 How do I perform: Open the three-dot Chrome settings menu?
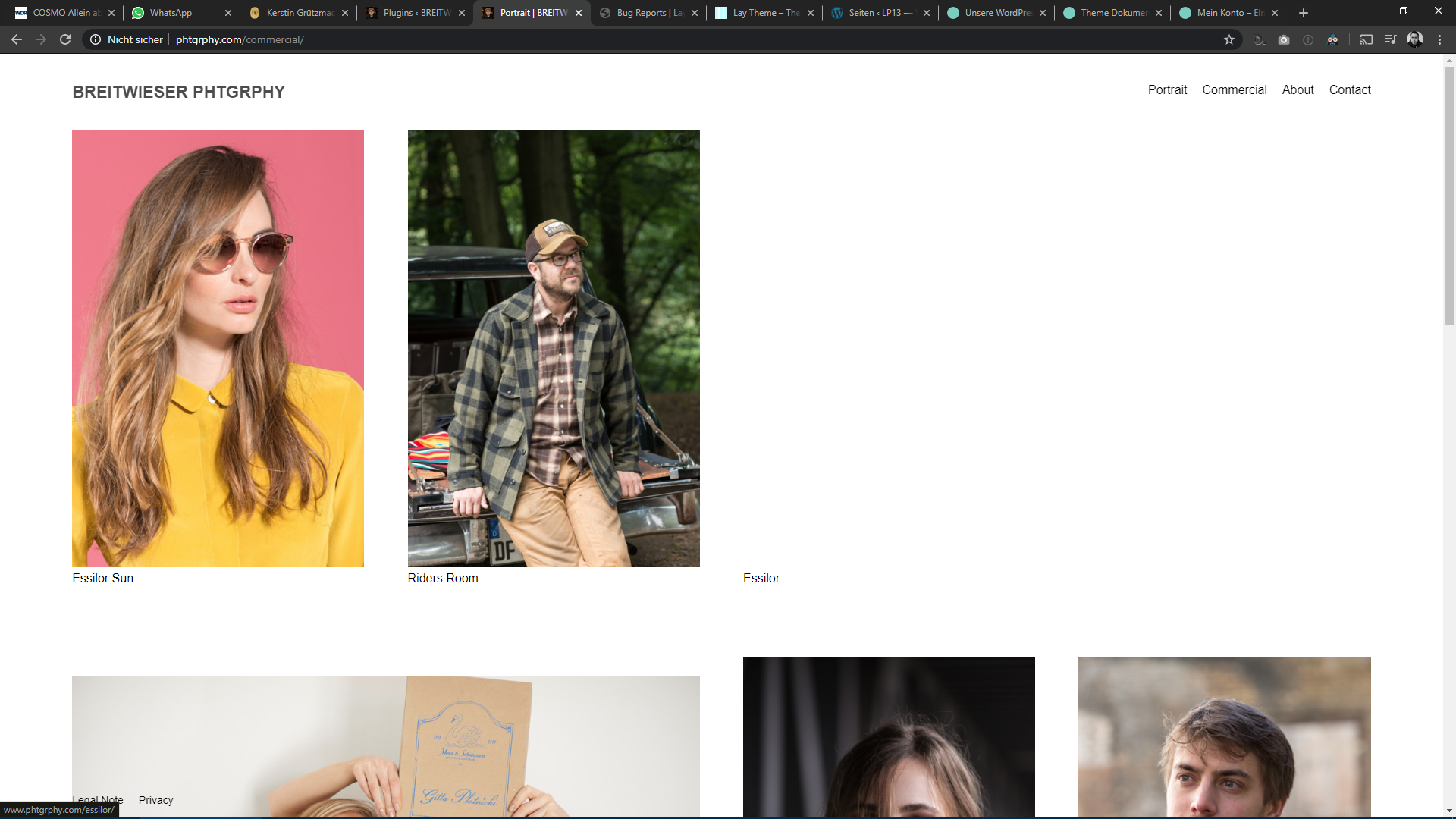(x=1439, y=39)
